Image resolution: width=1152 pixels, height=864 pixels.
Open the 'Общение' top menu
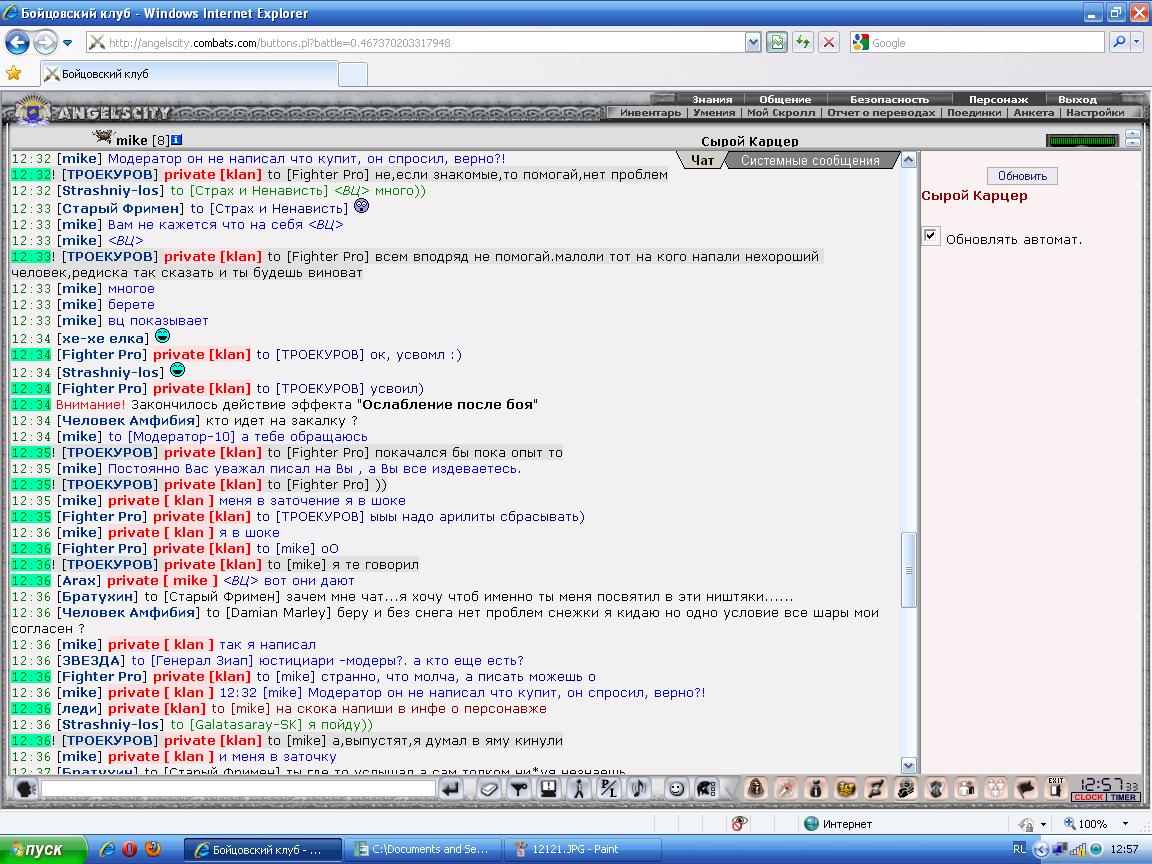pyautogui.click(x=785, y=99)
